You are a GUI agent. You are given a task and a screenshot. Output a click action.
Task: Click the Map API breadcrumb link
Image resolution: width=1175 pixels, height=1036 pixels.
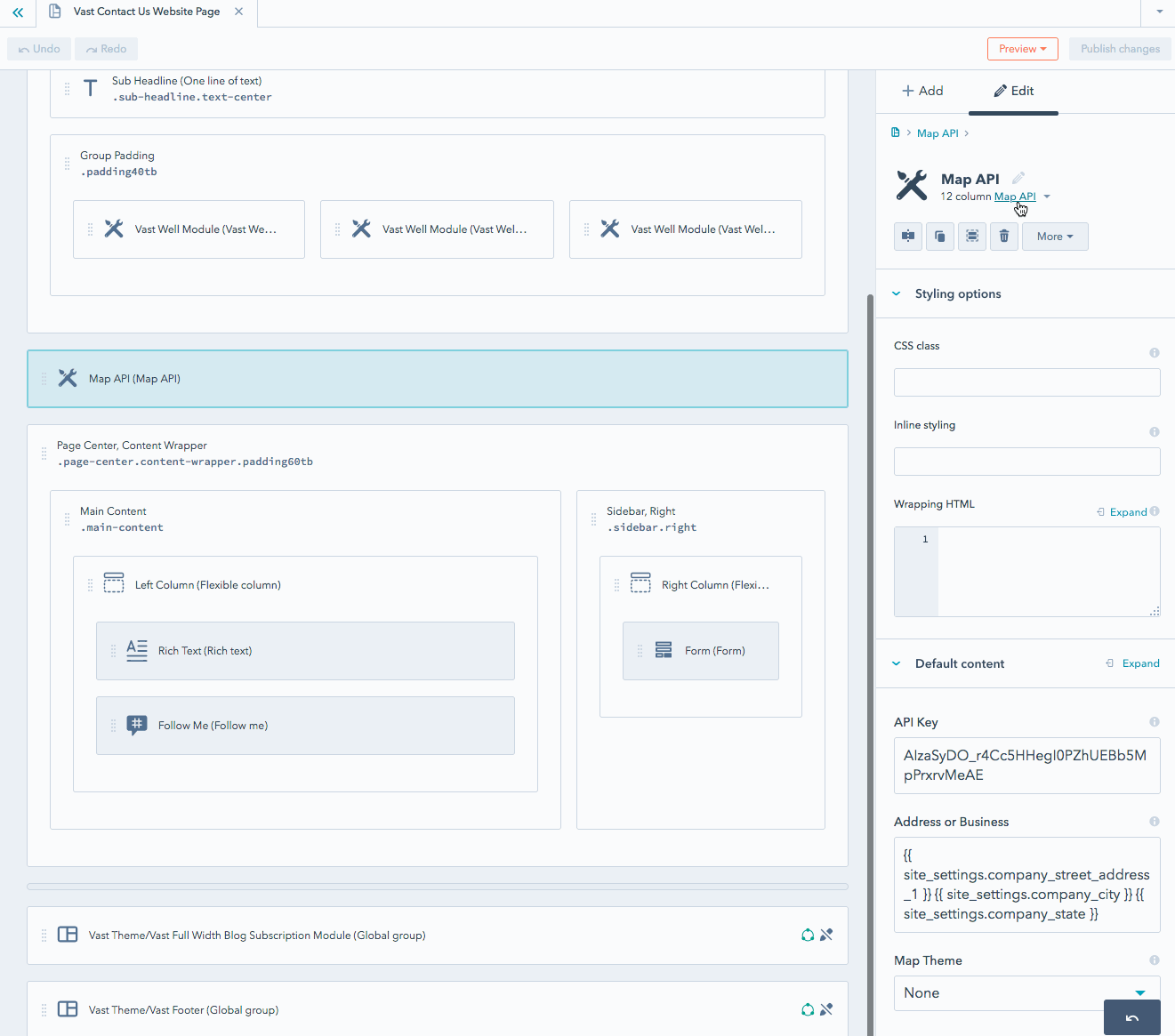pos(938,133)
